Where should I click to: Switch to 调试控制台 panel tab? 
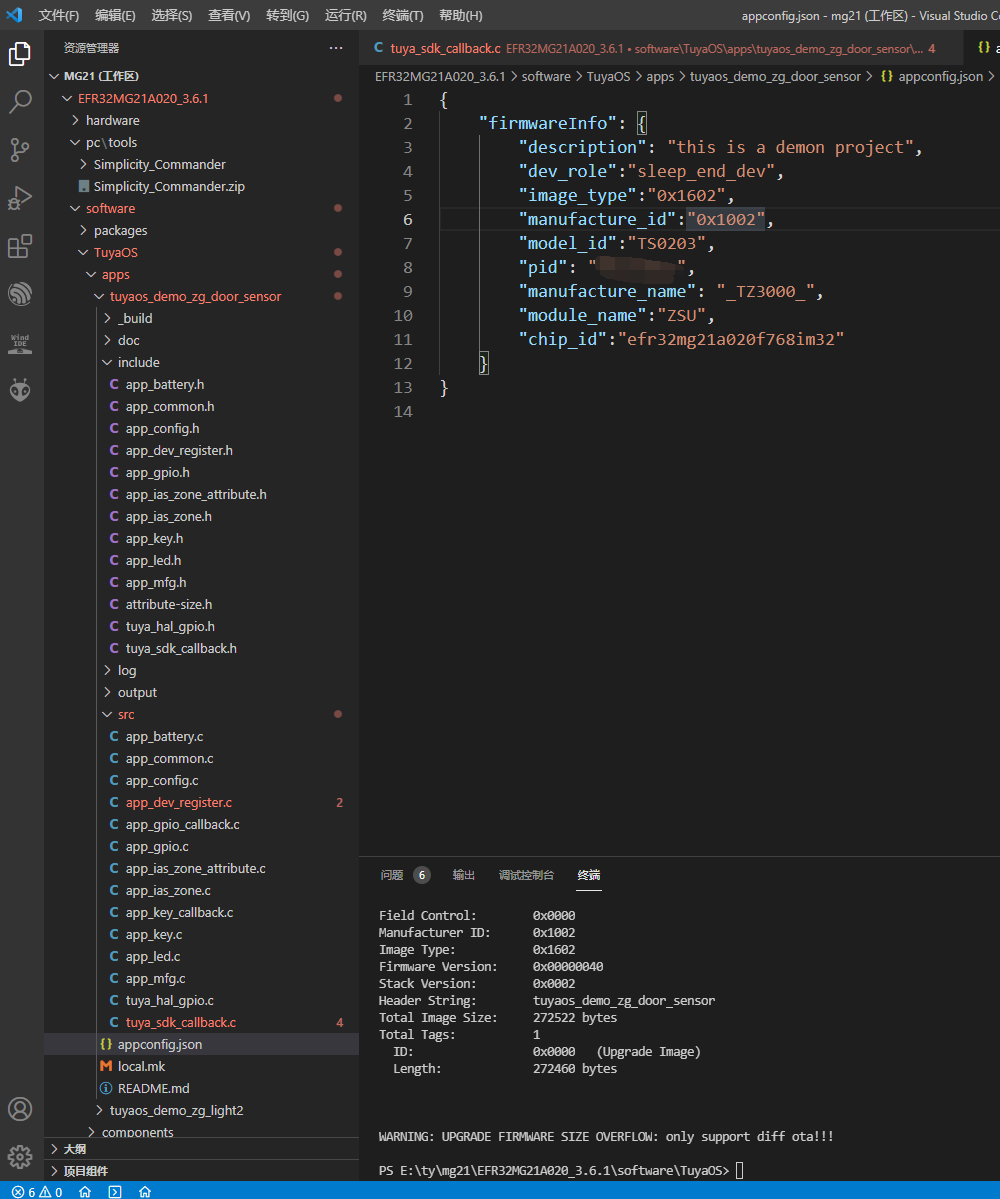click(526, 875)
